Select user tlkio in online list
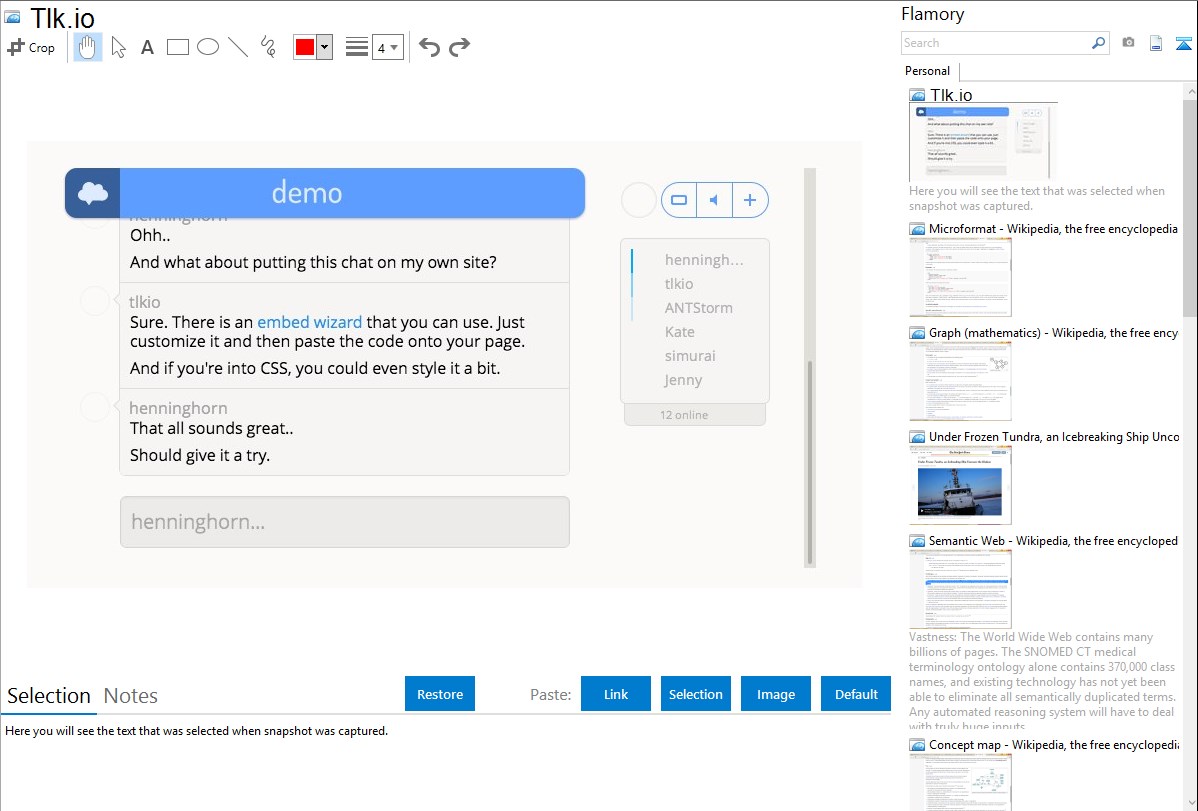 click(678, 284)
